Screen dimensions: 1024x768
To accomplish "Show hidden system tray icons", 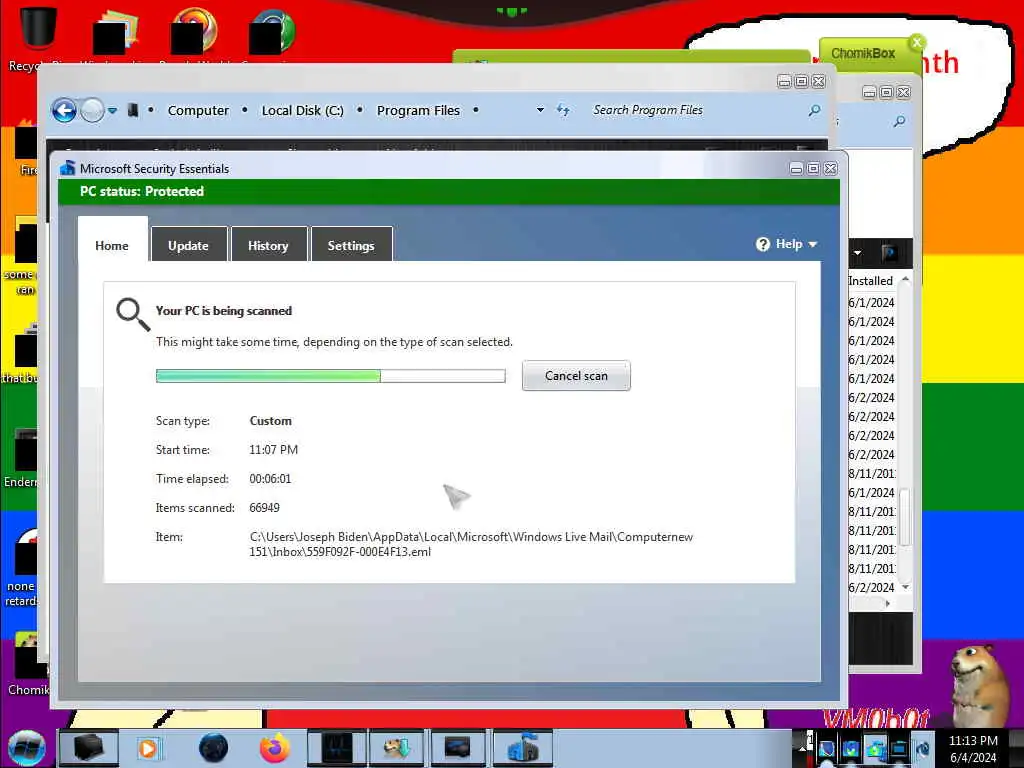I will tap(803, 748).
